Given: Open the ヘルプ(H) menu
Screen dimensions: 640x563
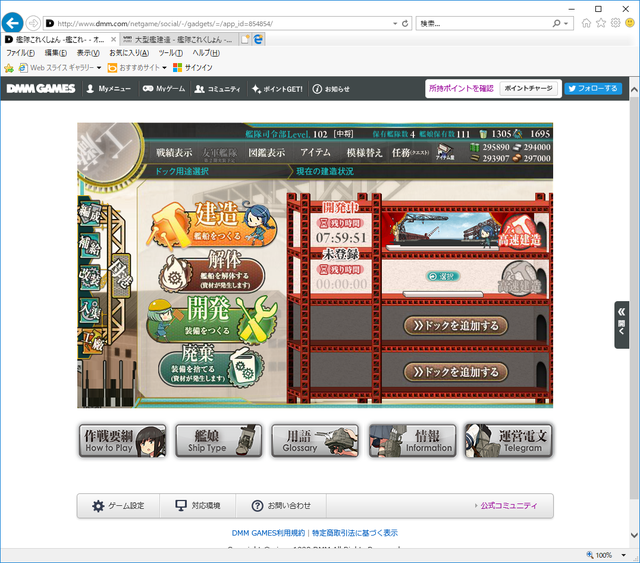Looking at the screenshot, I should (x=206, y=53).
